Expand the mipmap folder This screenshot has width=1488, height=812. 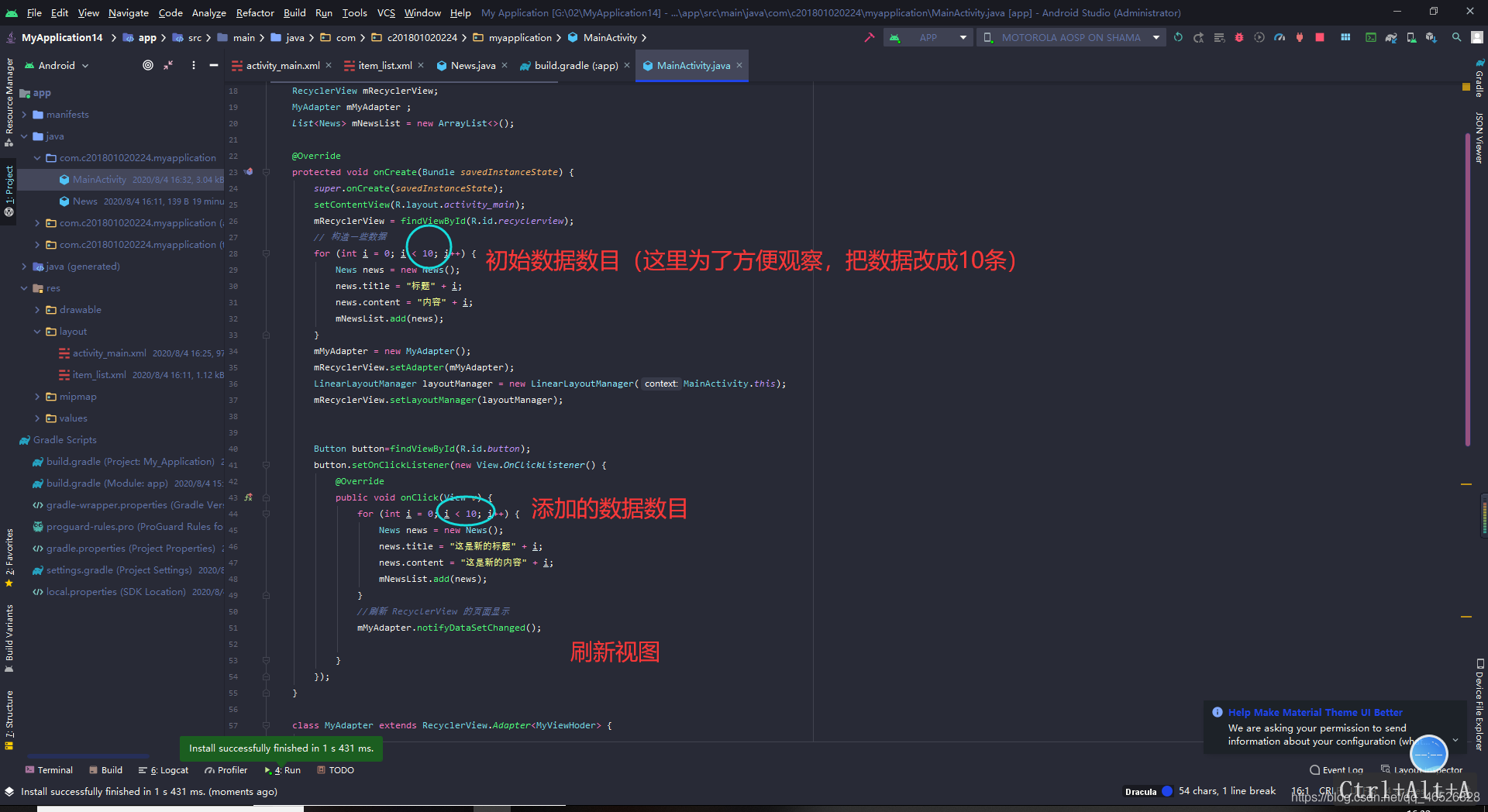[37, 397]
